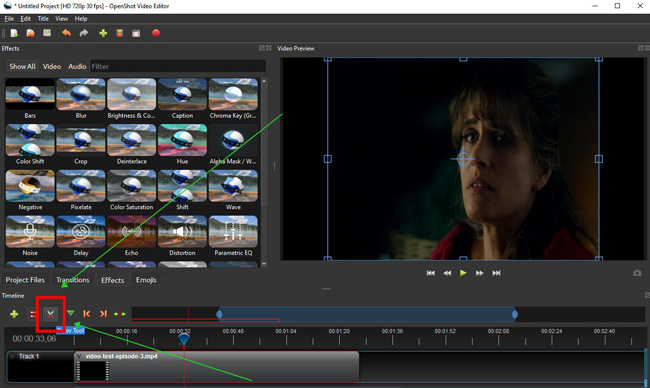Open the Help menu

(81, 19)
